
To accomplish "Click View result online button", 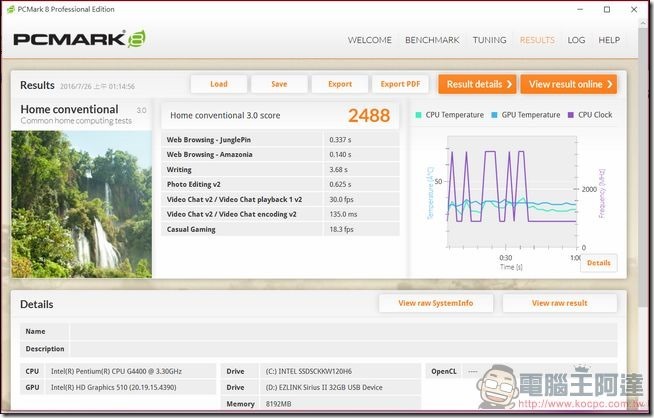I will 568,84.
